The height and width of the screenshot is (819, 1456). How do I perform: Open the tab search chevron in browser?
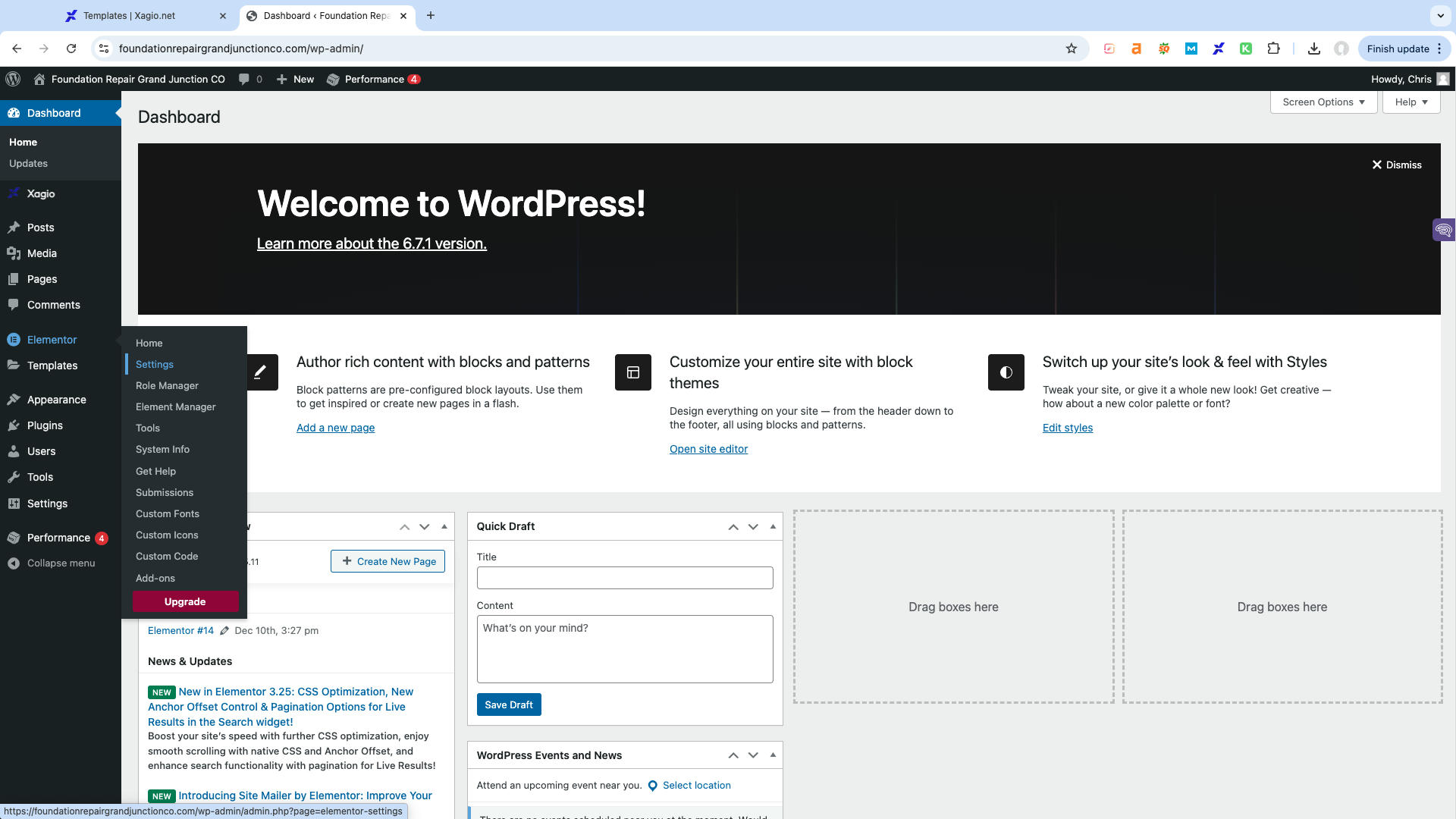click(1440, 15)
